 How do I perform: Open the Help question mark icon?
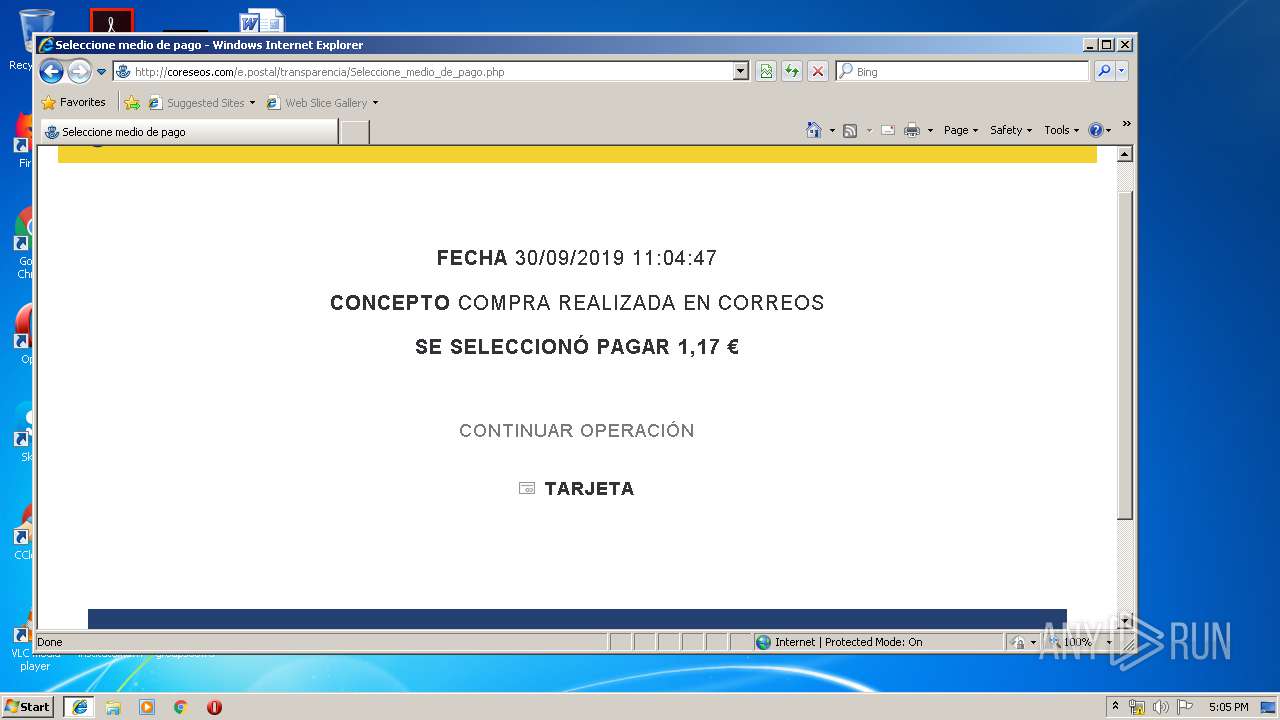pyautogui.click(x=1096, y=130)
